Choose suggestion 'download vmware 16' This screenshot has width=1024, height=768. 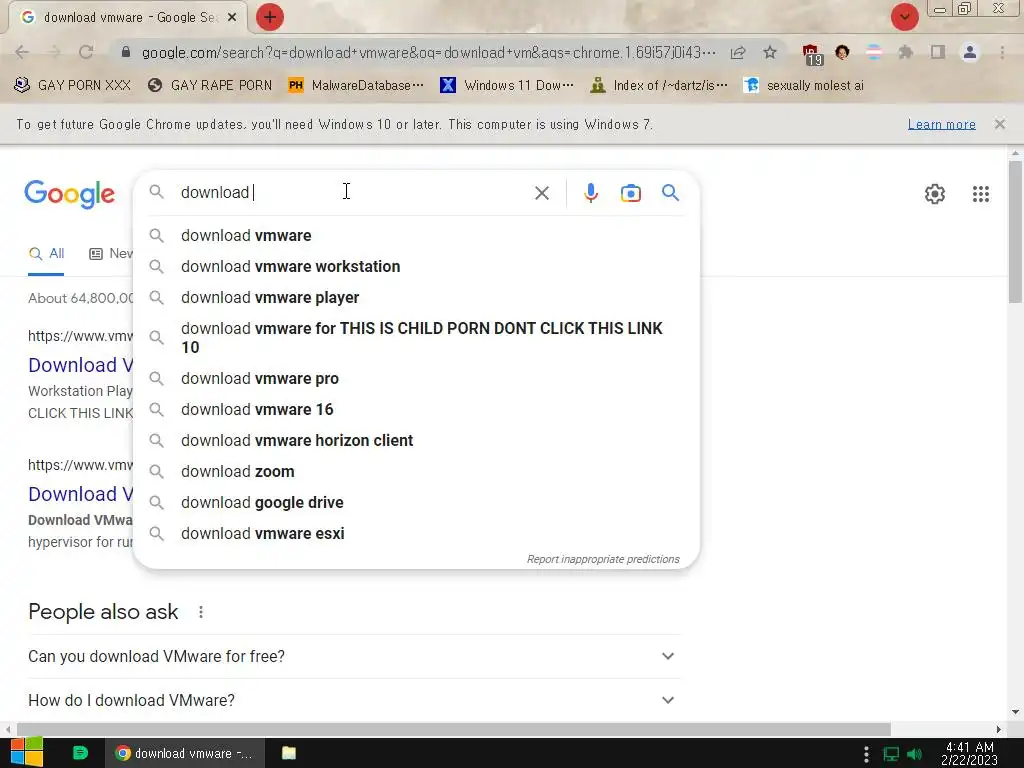(x=416, y=409)
